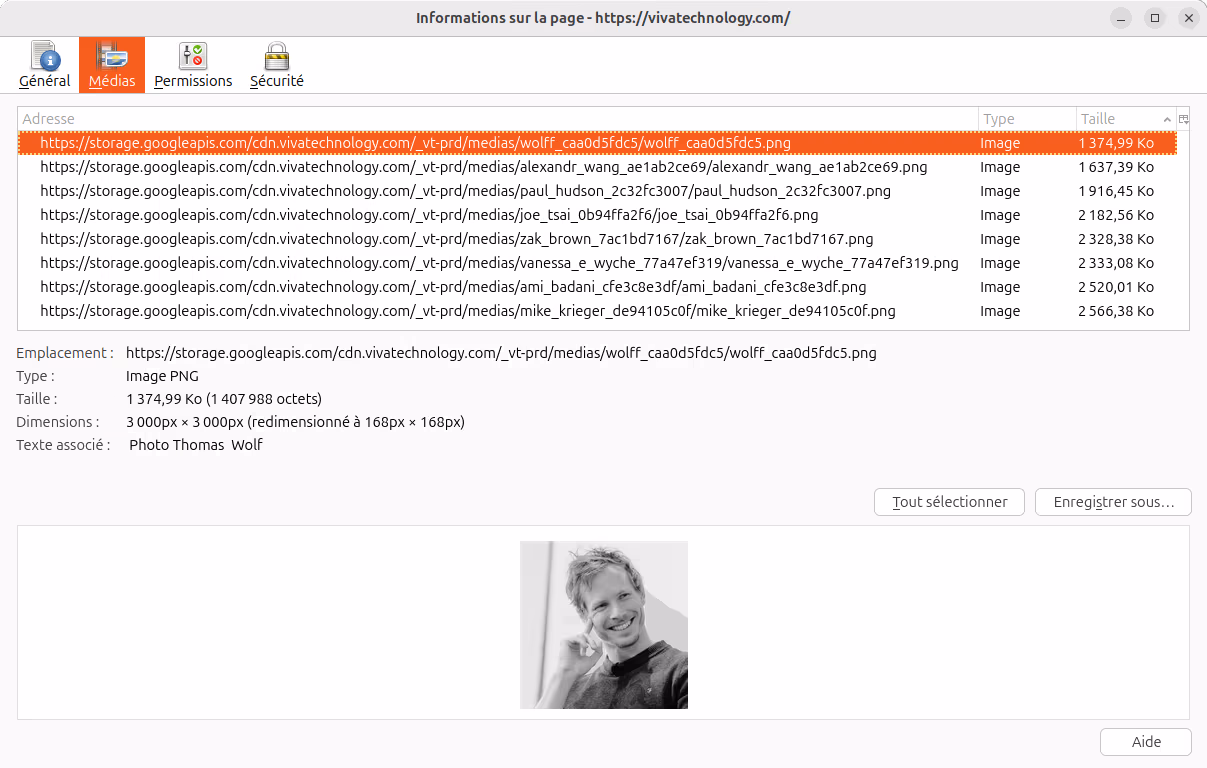Sort the list by Adresse column header
This screenshot has width=1207, height=768.
click(x=498, y=119)
